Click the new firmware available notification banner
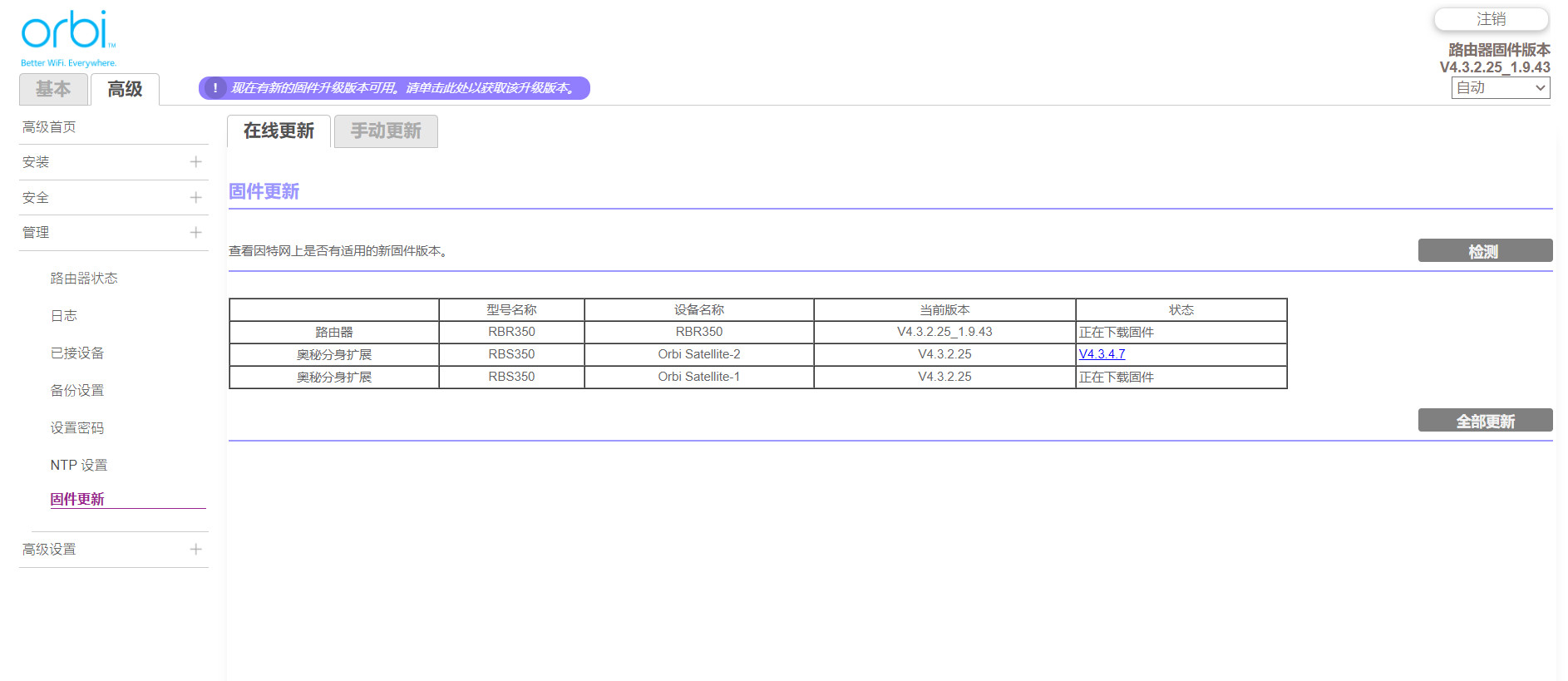The width and height of the screenshot is (1568, 681). [x=394, y=88]
